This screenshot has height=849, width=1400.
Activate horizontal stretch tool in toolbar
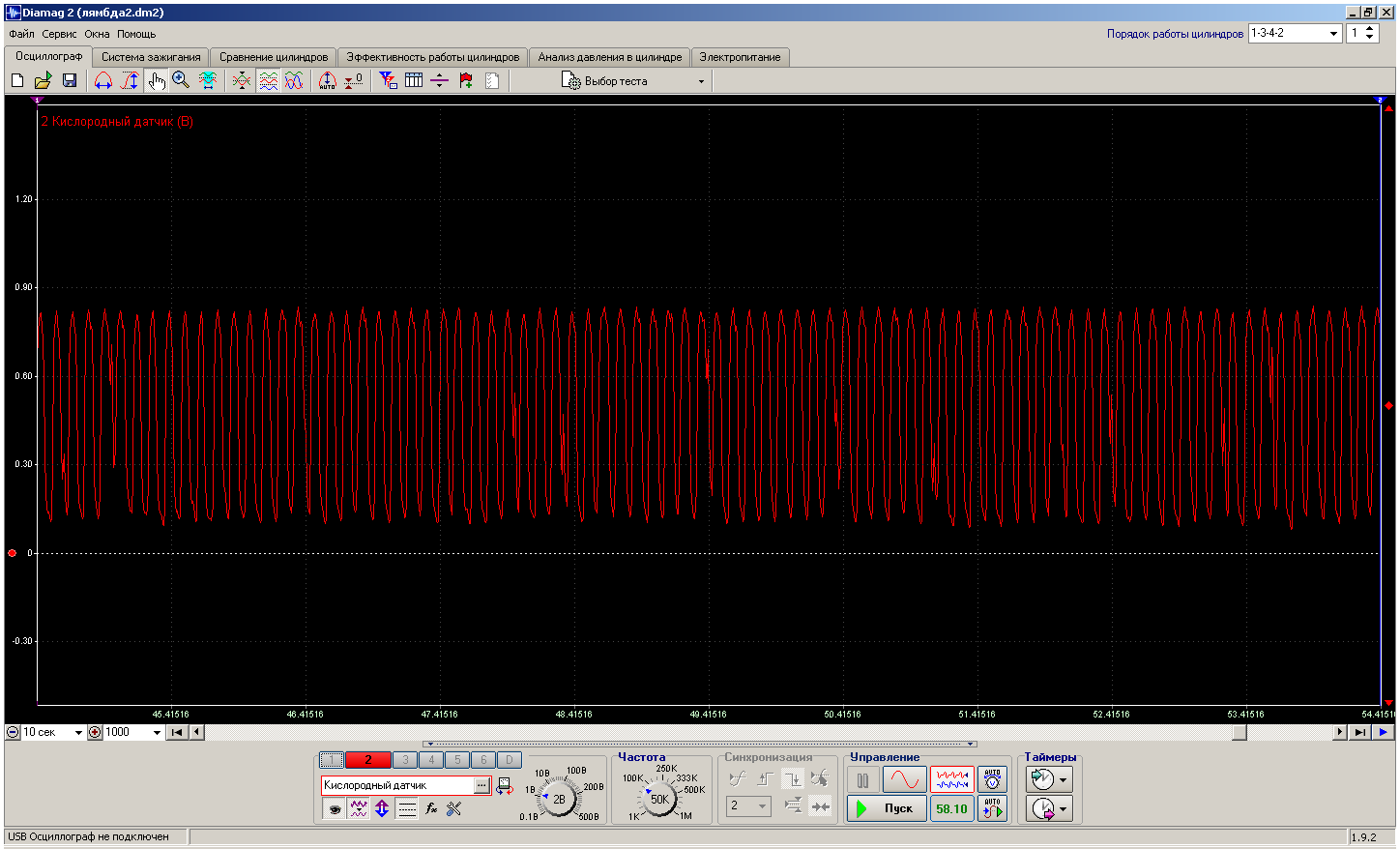click(x=103, y=81)
